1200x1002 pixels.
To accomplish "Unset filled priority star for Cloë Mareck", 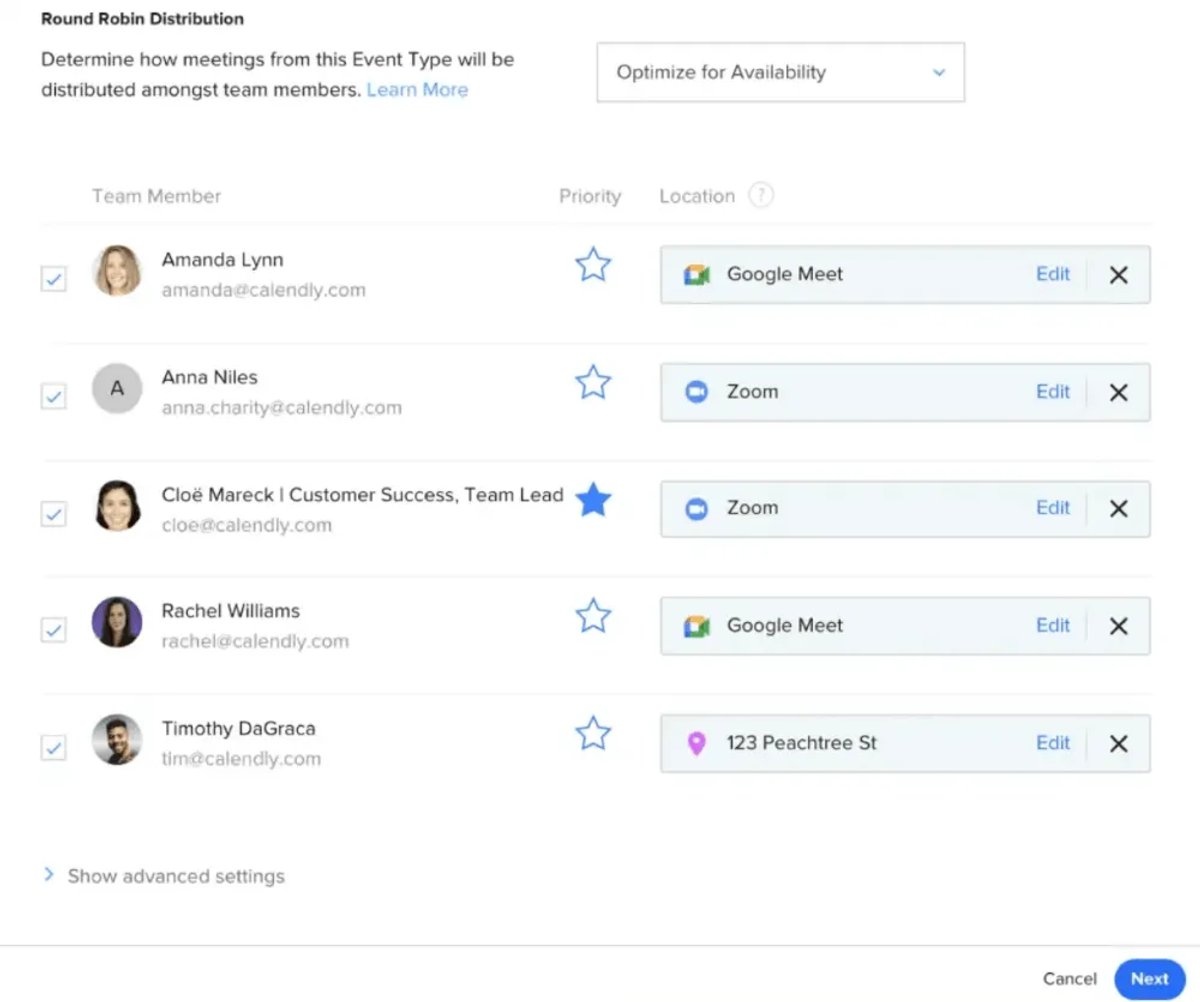I will pos(593,499).
